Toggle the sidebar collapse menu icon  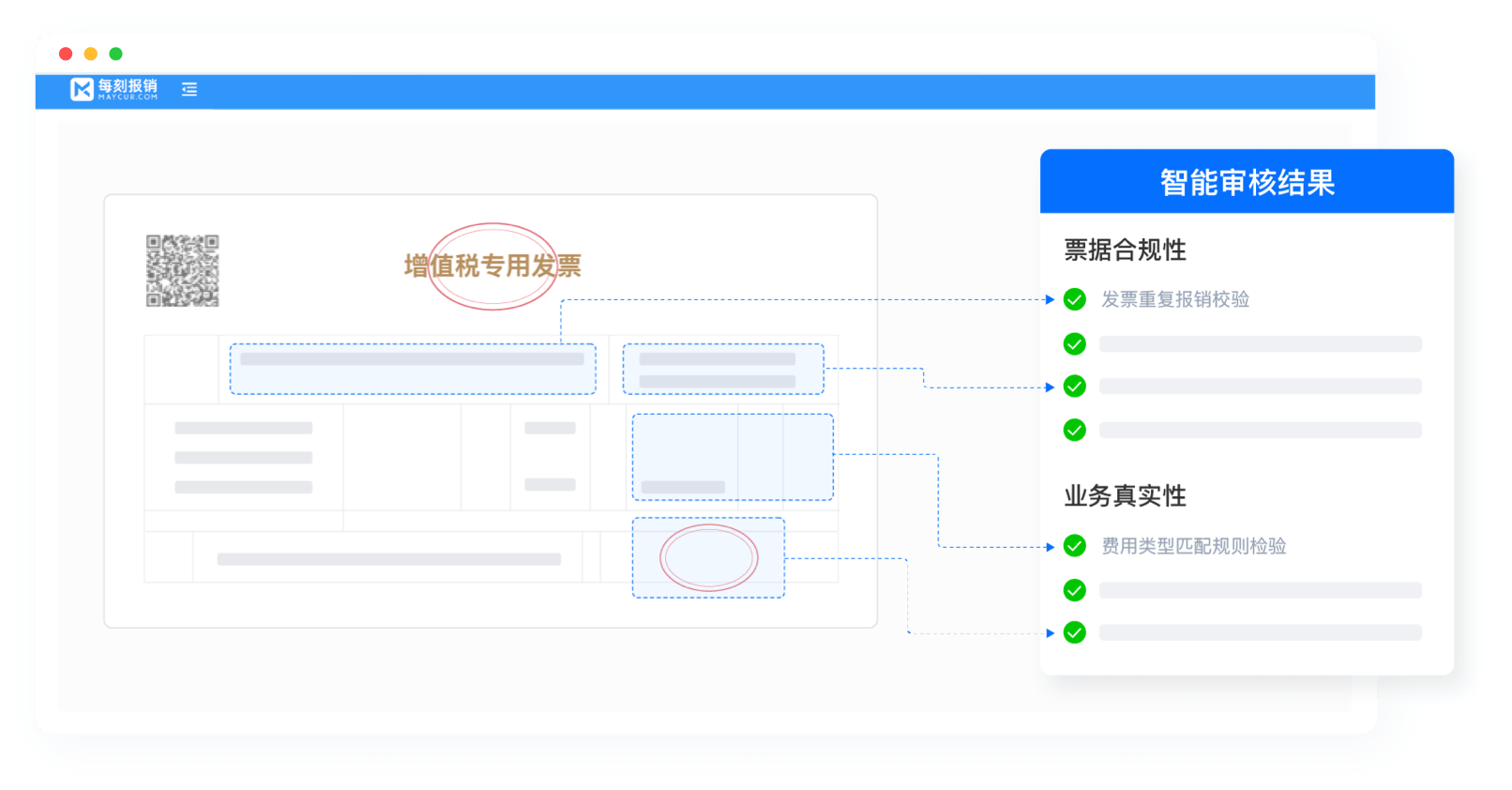point(189,89)
